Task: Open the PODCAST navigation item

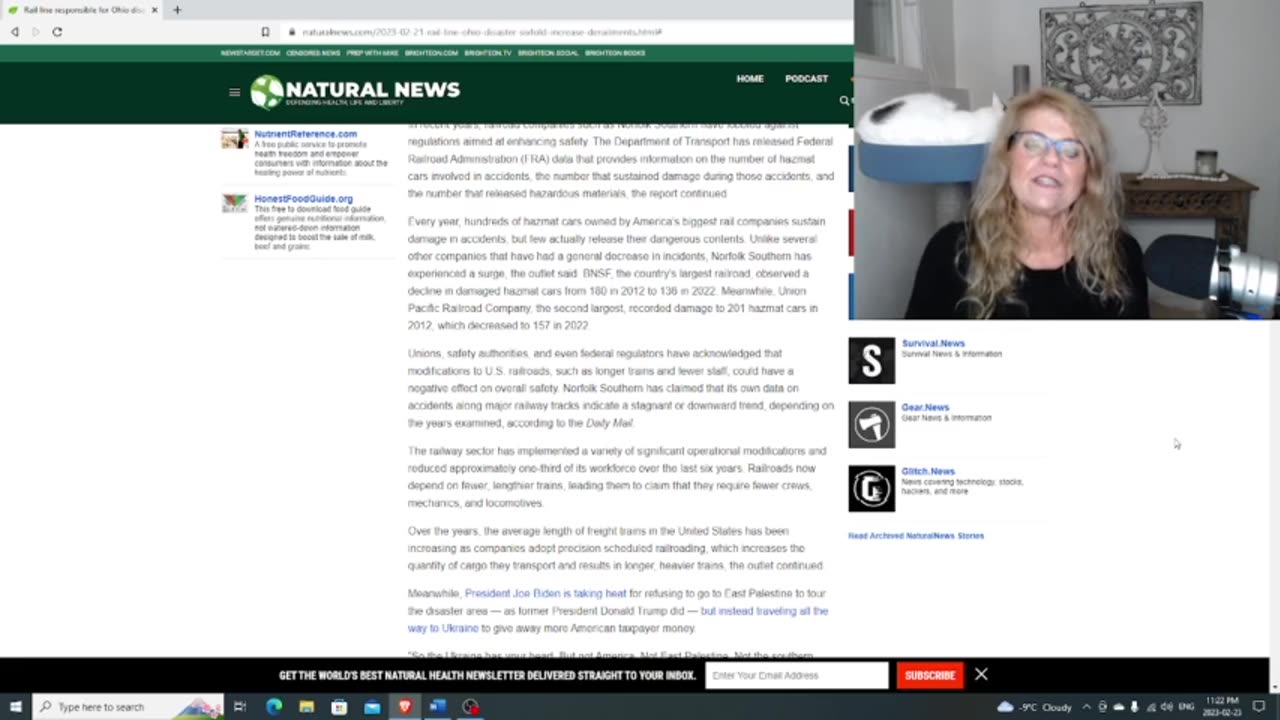Action: tap(806, 78)
